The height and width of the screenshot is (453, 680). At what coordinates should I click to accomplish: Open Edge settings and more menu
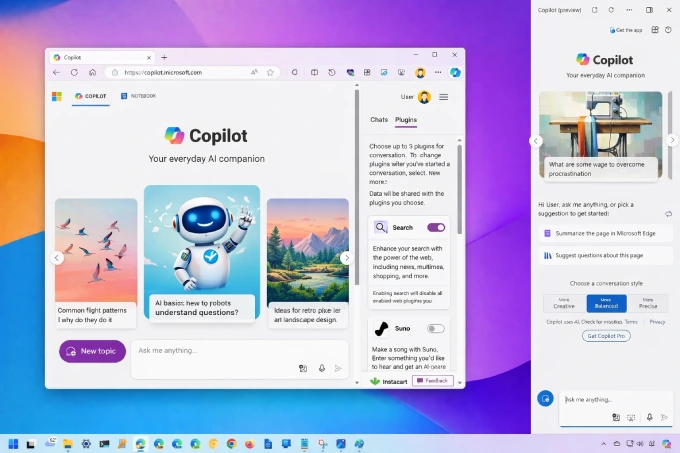[x=438, y=72]
